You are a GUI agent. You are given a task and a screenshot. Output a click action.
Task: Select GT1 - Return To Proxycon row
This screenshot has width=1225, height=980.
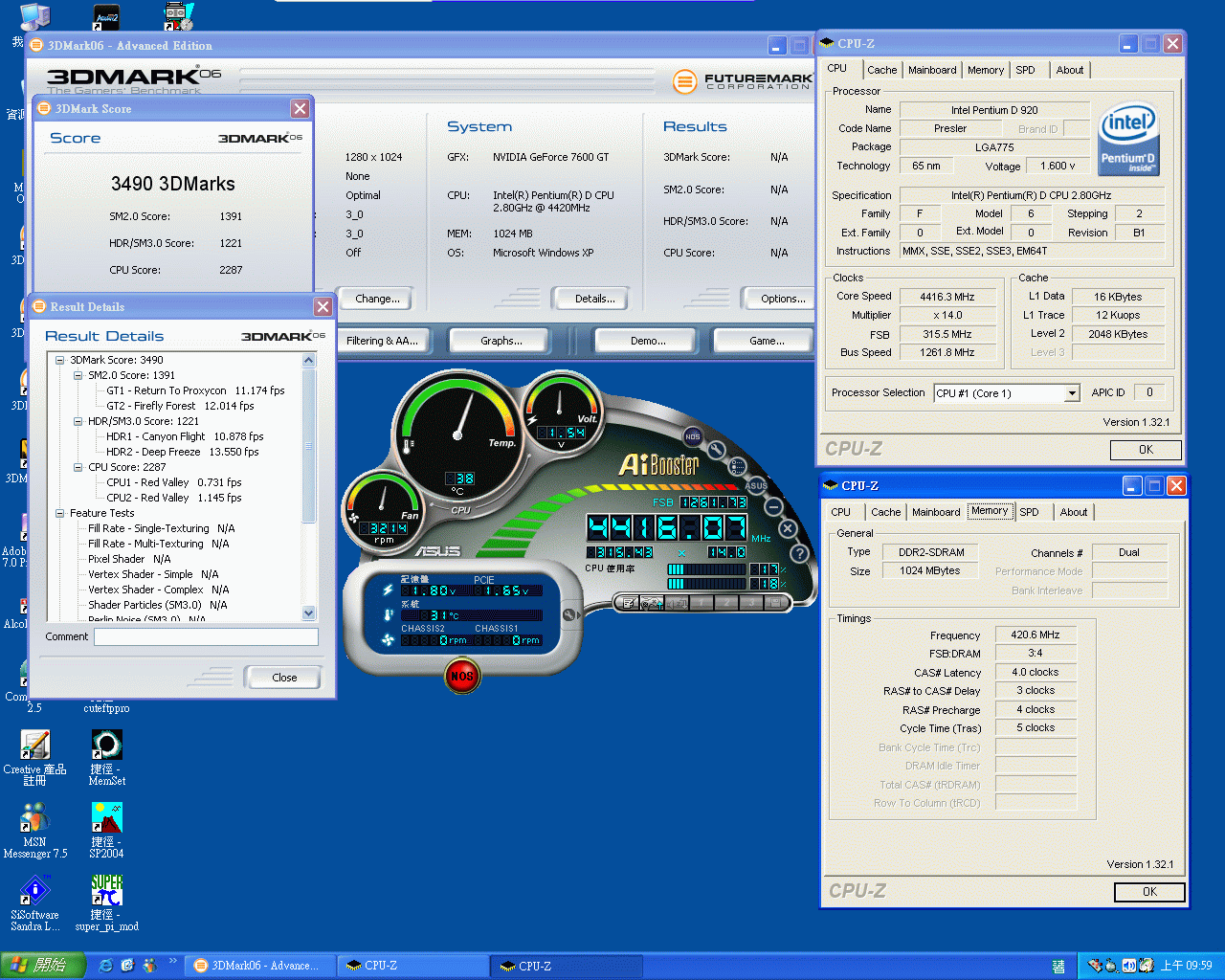pos(195,390)
